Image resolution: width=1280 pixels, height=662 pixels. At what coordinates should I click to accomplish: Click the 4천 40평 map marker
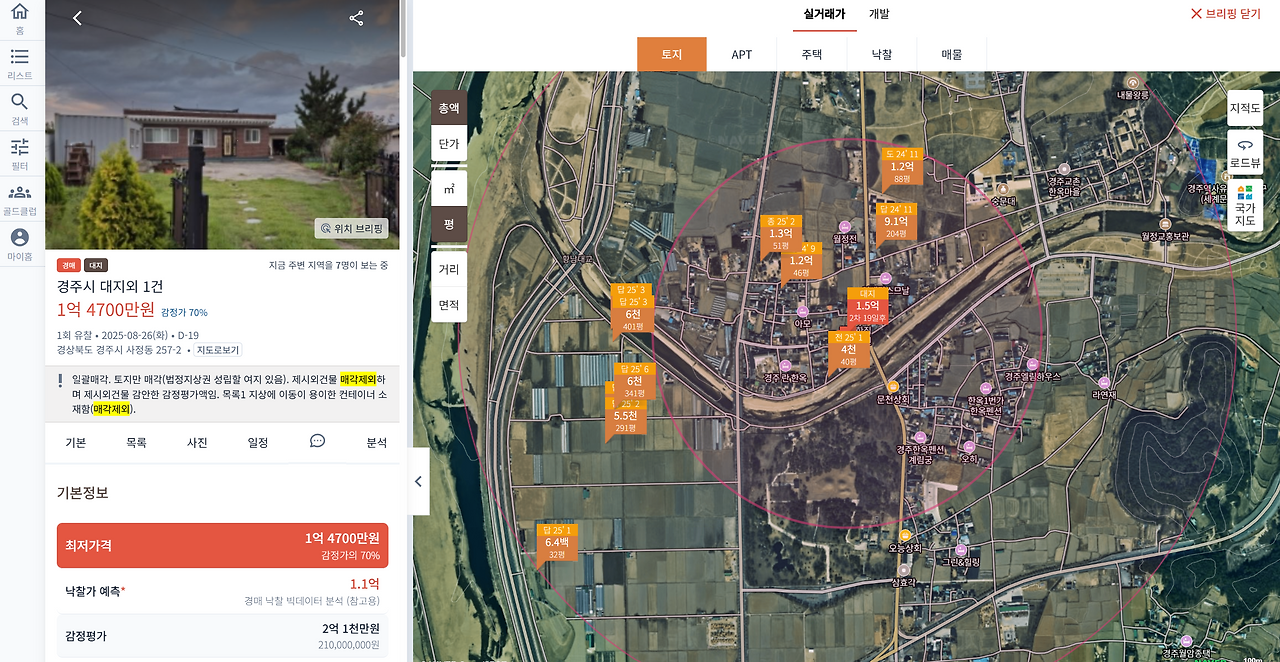pos(848,350)
